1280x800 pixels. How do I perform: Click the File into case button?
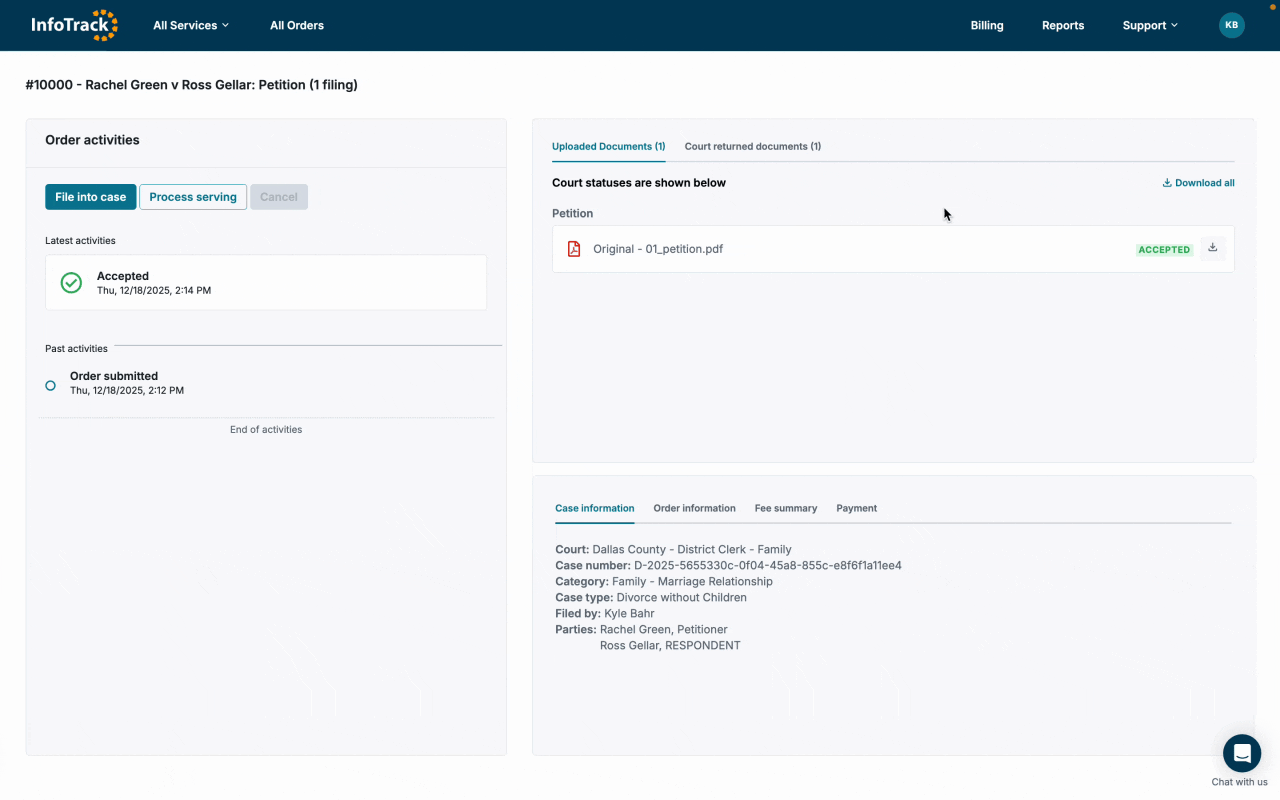pos(90,197)
